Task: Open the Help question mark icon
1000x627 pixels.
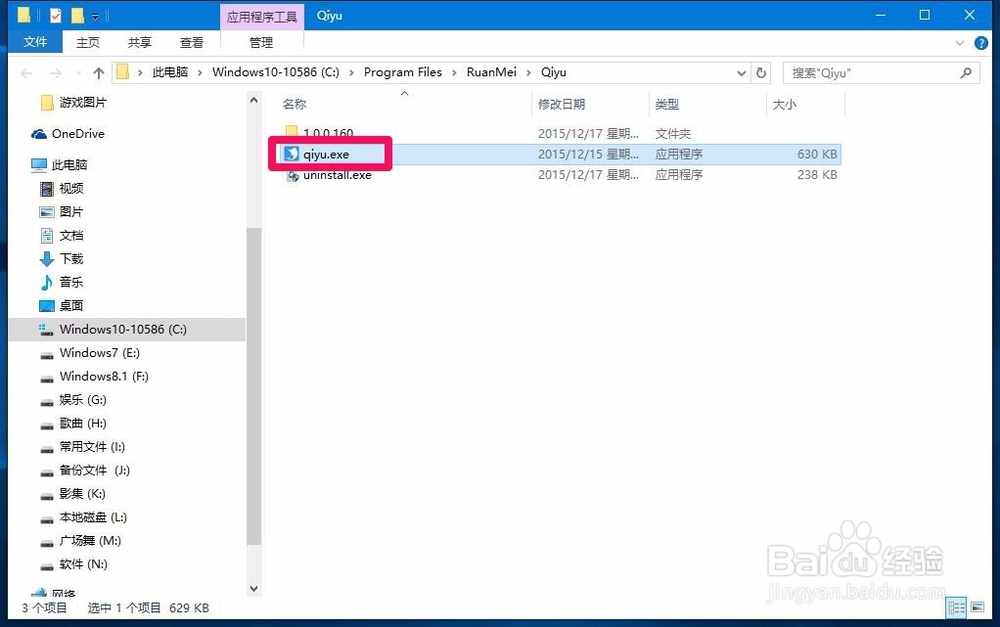Action: [x=981, y=43]
